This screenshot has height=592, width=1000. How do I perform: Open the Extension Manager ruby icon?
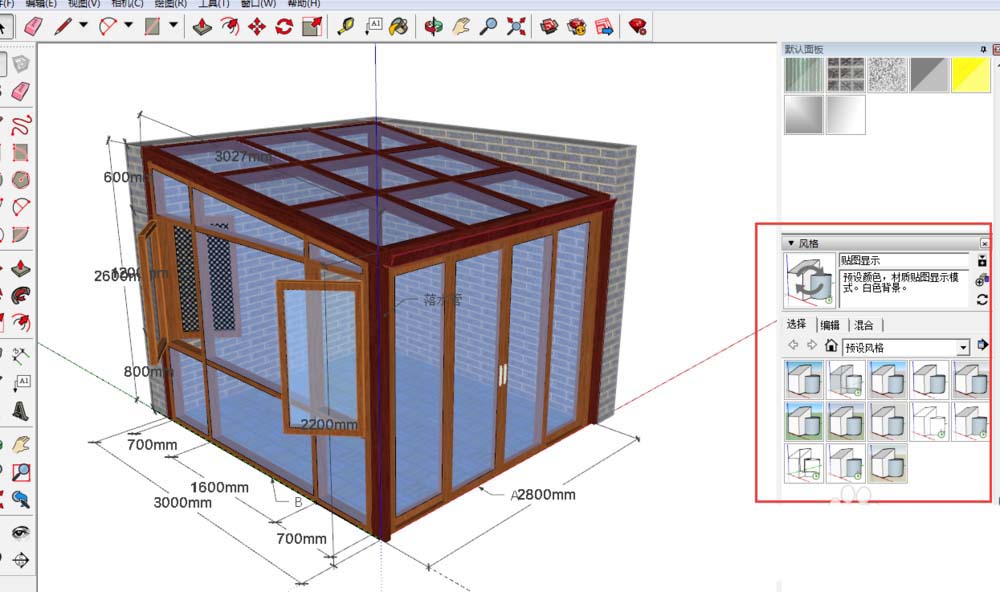click(x=637, y=26)
